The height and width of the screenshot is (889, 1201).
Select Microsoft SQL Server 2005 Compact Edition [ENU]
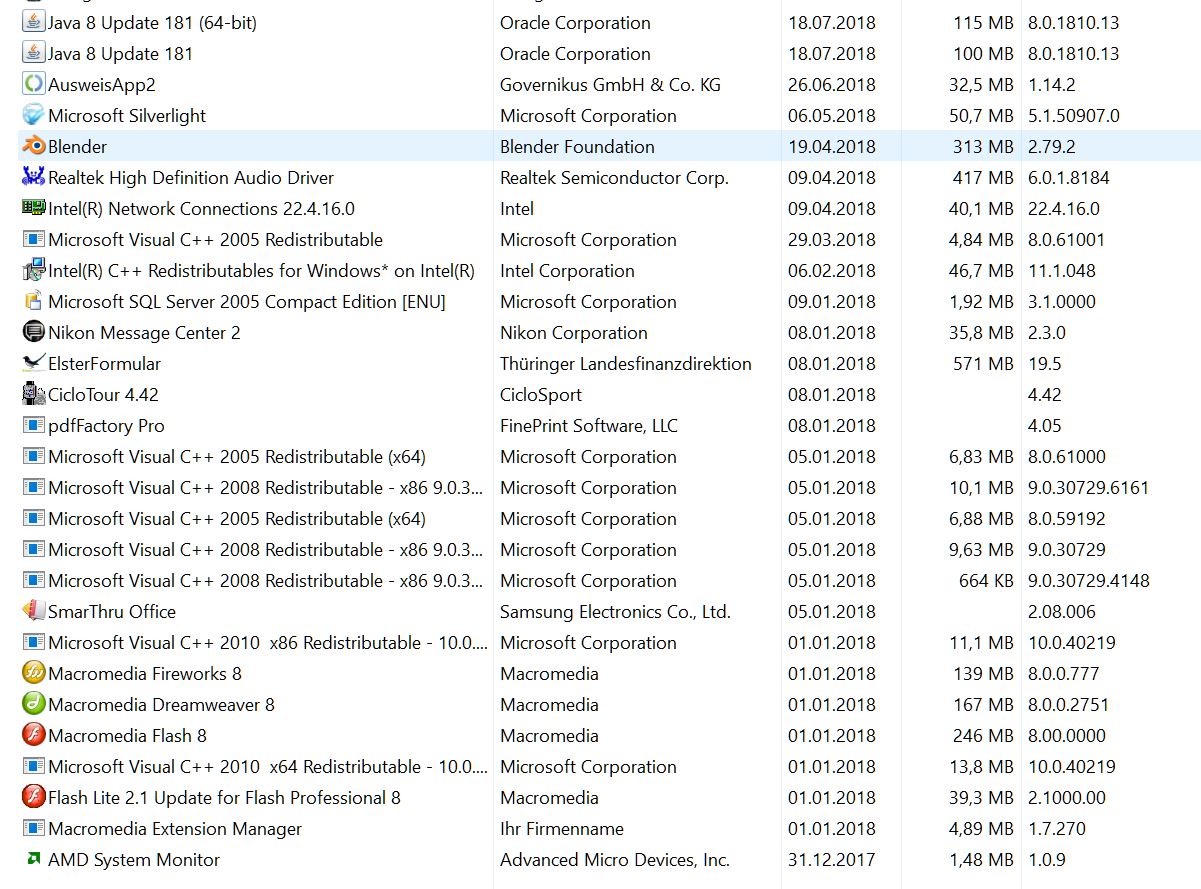[x=247, y=301]
